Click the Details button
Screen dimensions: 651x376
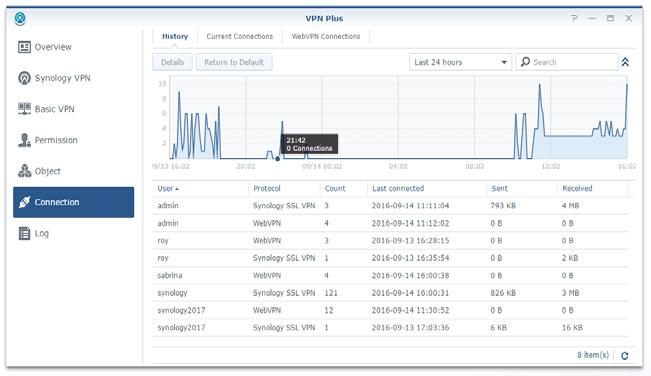pos(172,62)
